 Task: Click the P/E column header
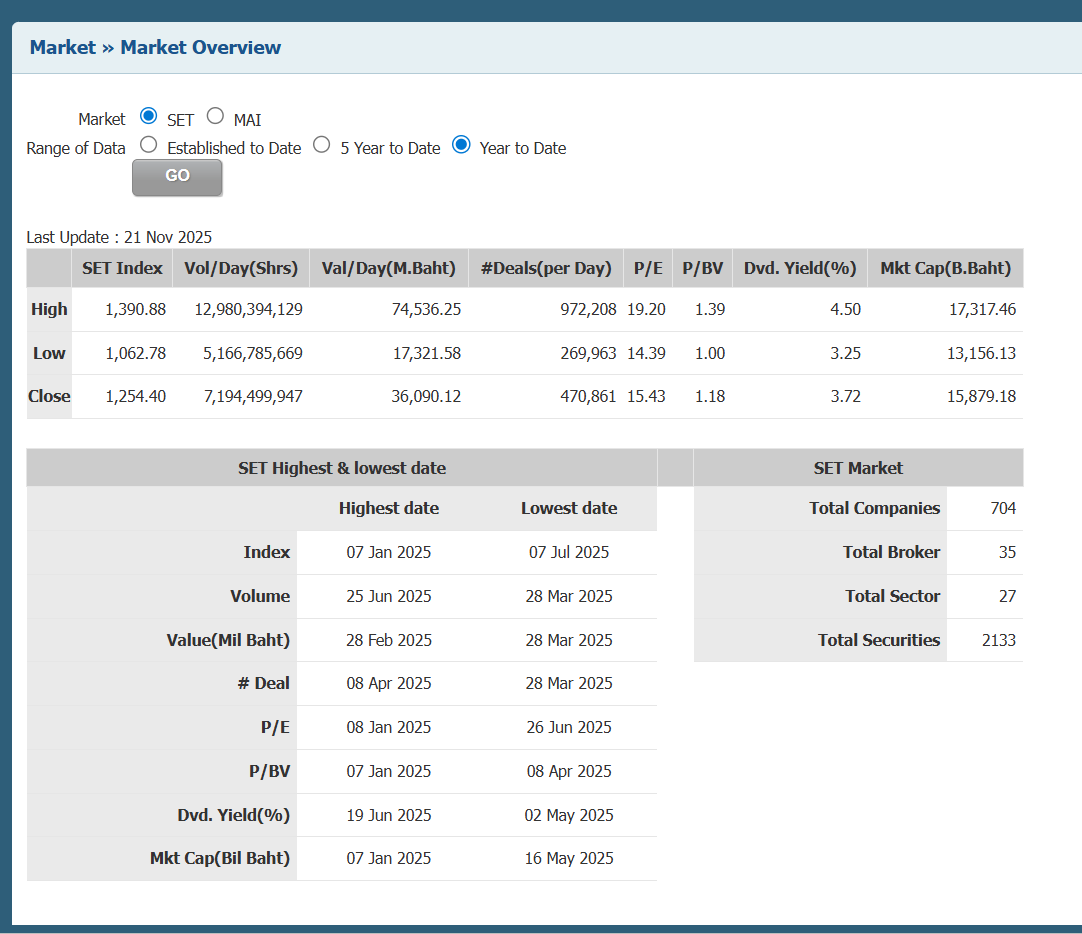click(648, 268)
